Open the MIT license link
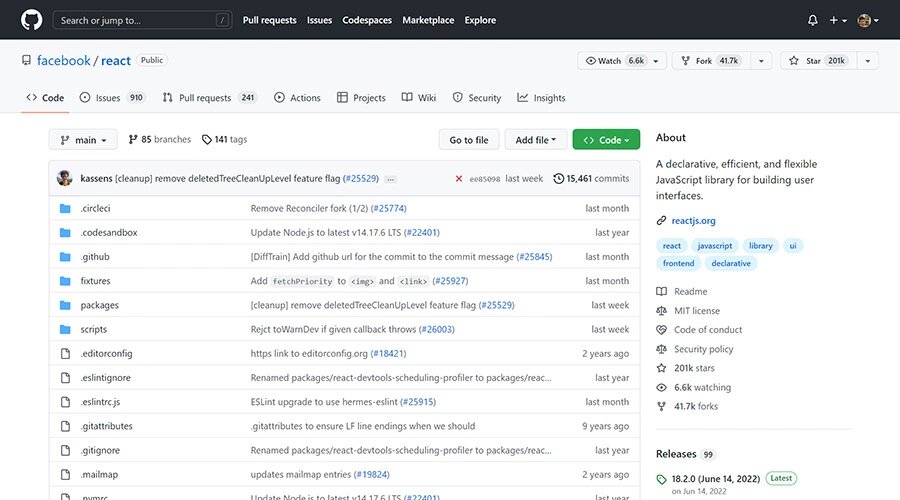The width and height of the screenshot is (900, 500). pos(688,311)
